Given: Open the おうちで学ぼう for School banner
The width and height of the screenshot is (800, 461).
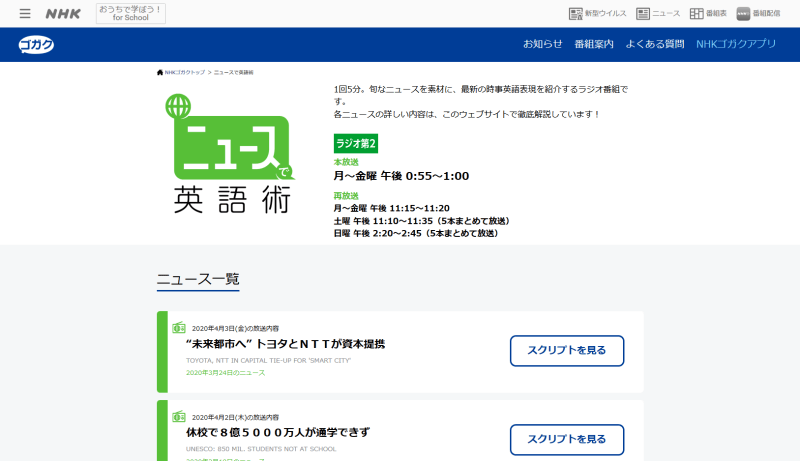Looking at the screenshot, I should click(x=131, y=13).
